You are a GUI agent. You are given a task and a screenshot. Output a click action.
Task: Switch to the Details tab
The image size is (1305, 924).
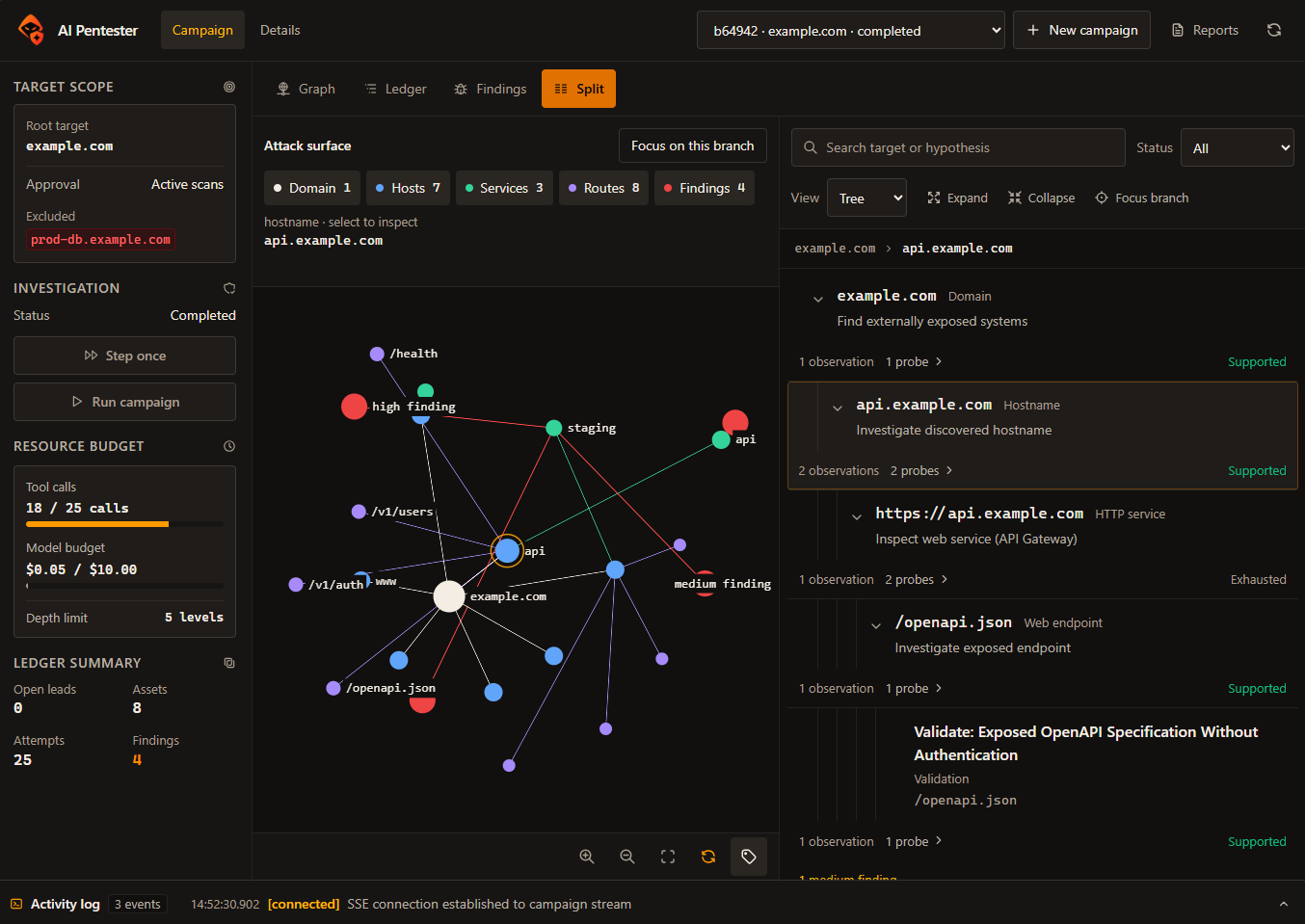pyautogui.click(x=280, y=30)
